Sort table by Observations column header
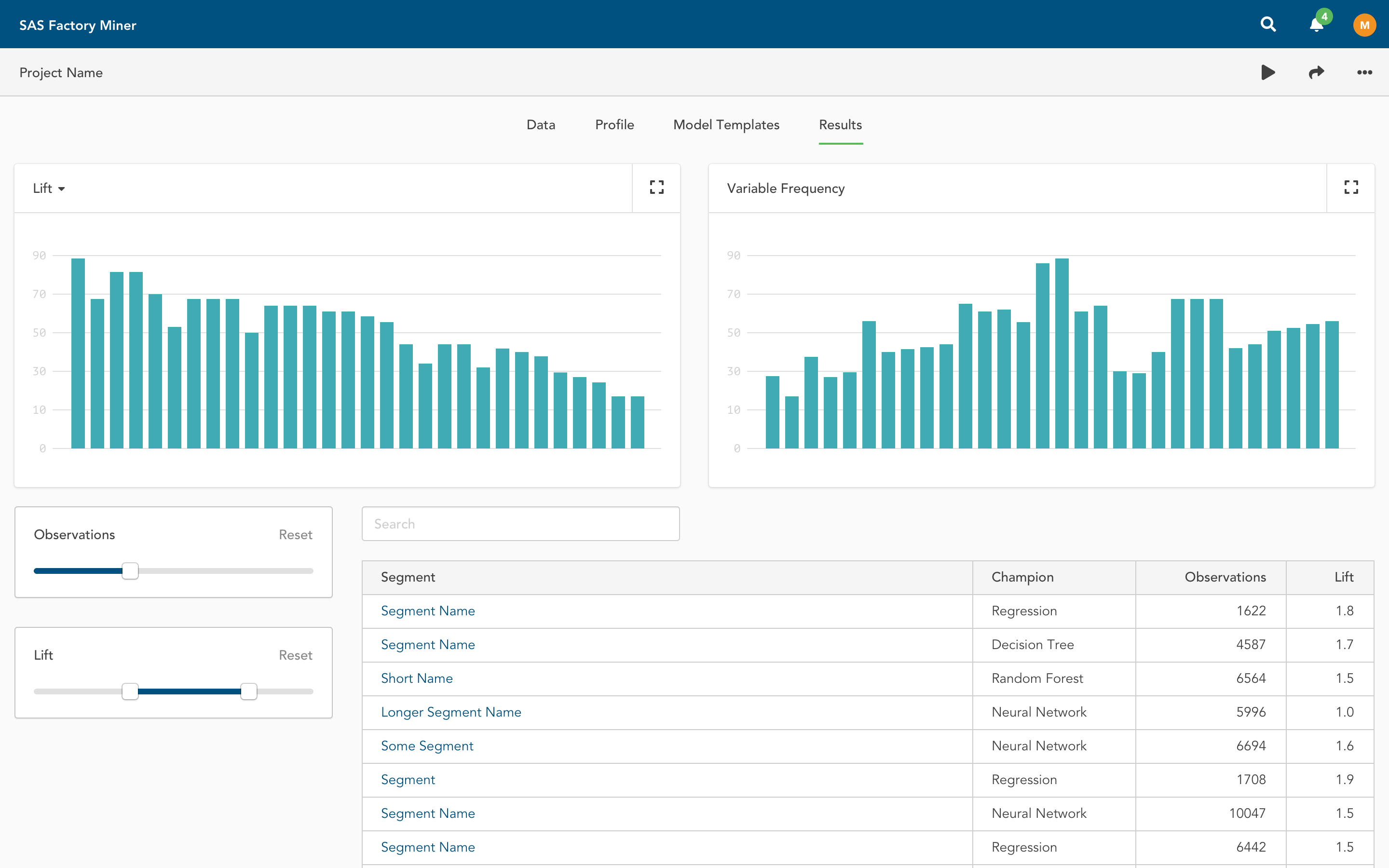 pos(1225,577)
